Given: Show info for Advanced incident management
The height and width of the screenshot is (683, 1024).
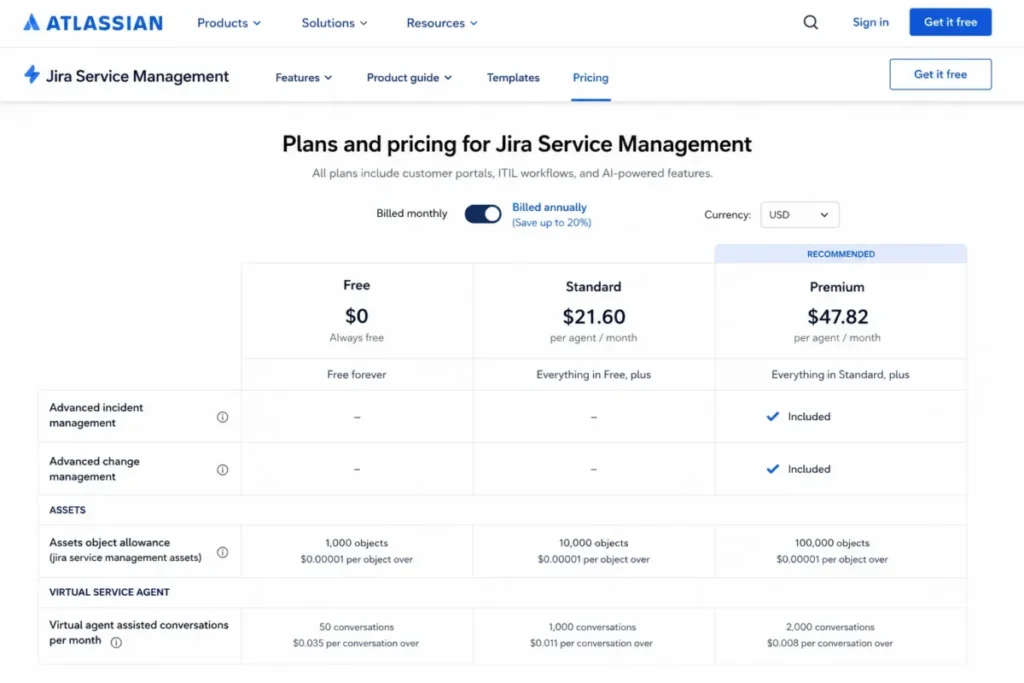Looking at the screenshot, I should tap(223, 417).
